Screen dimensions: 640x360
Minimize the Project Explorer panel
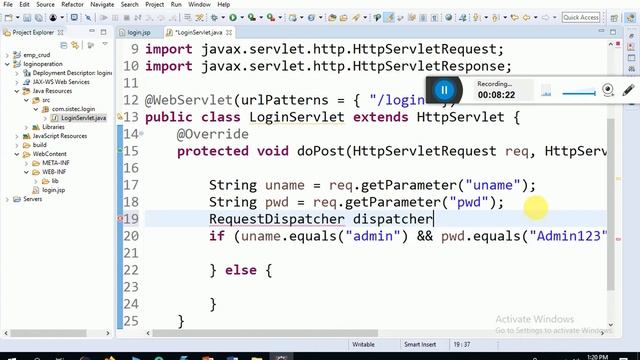pos(92,31)
